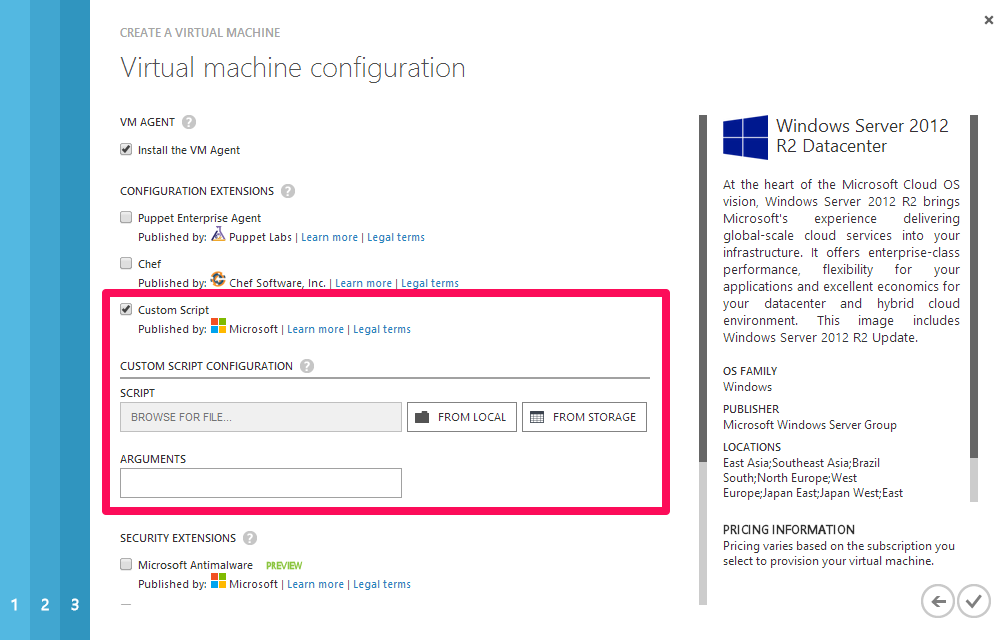Click the From Local button
1007x640 pixels.
(x=461, y=417)
